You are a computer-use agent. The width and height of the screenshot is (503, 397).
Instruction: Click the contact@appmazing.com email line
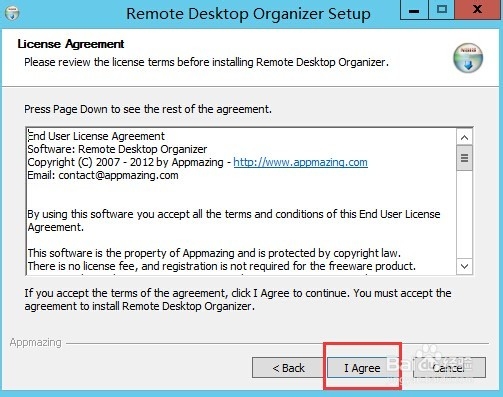point(103,175)
